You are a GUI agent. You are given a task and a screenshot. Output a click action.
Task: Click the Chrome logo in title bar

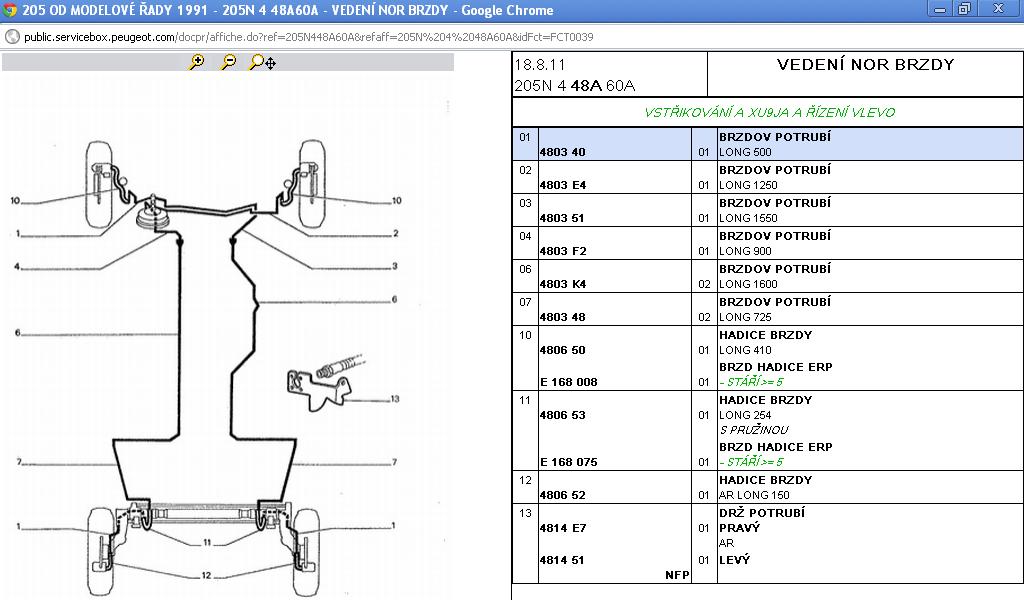(x=10, y=10)
